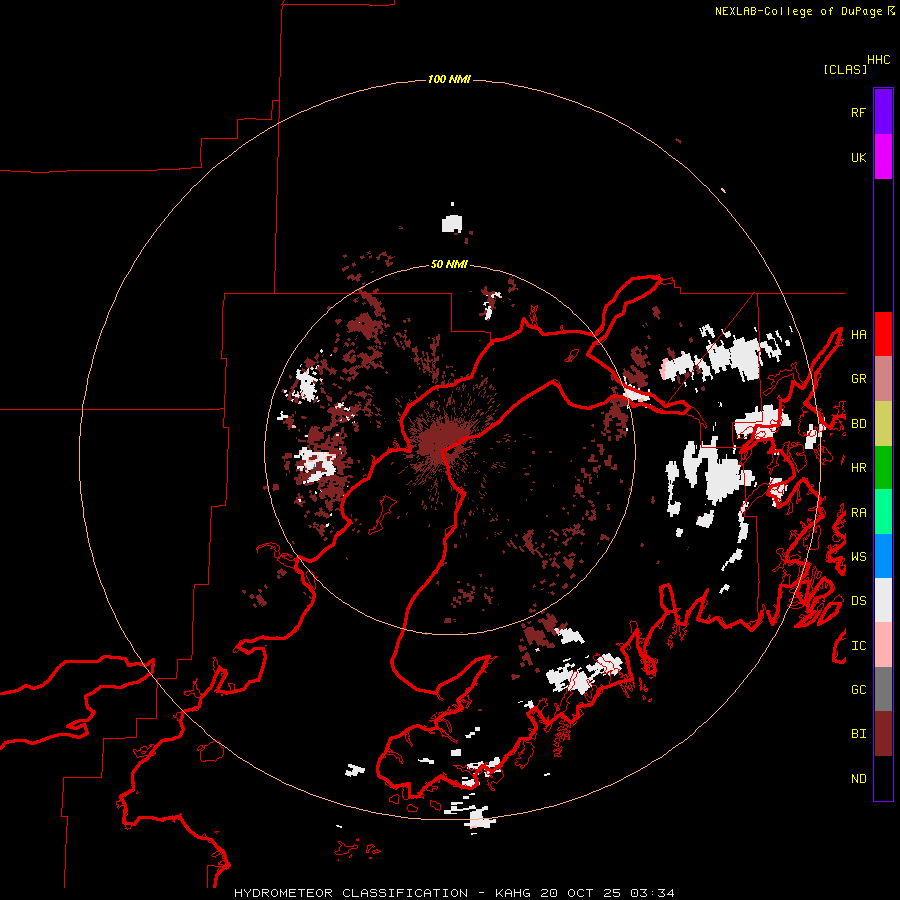Click the DS legend label

pos(858,601)
